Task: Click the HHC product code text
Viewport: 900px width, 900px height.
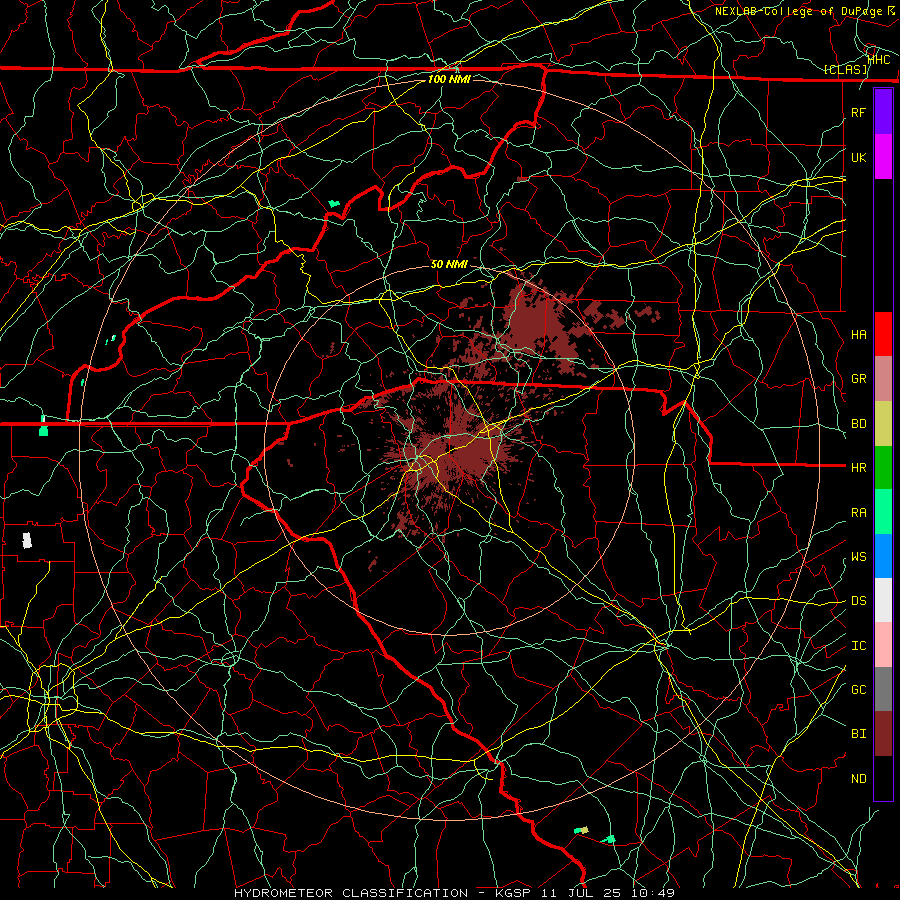Action: [879, 59]
